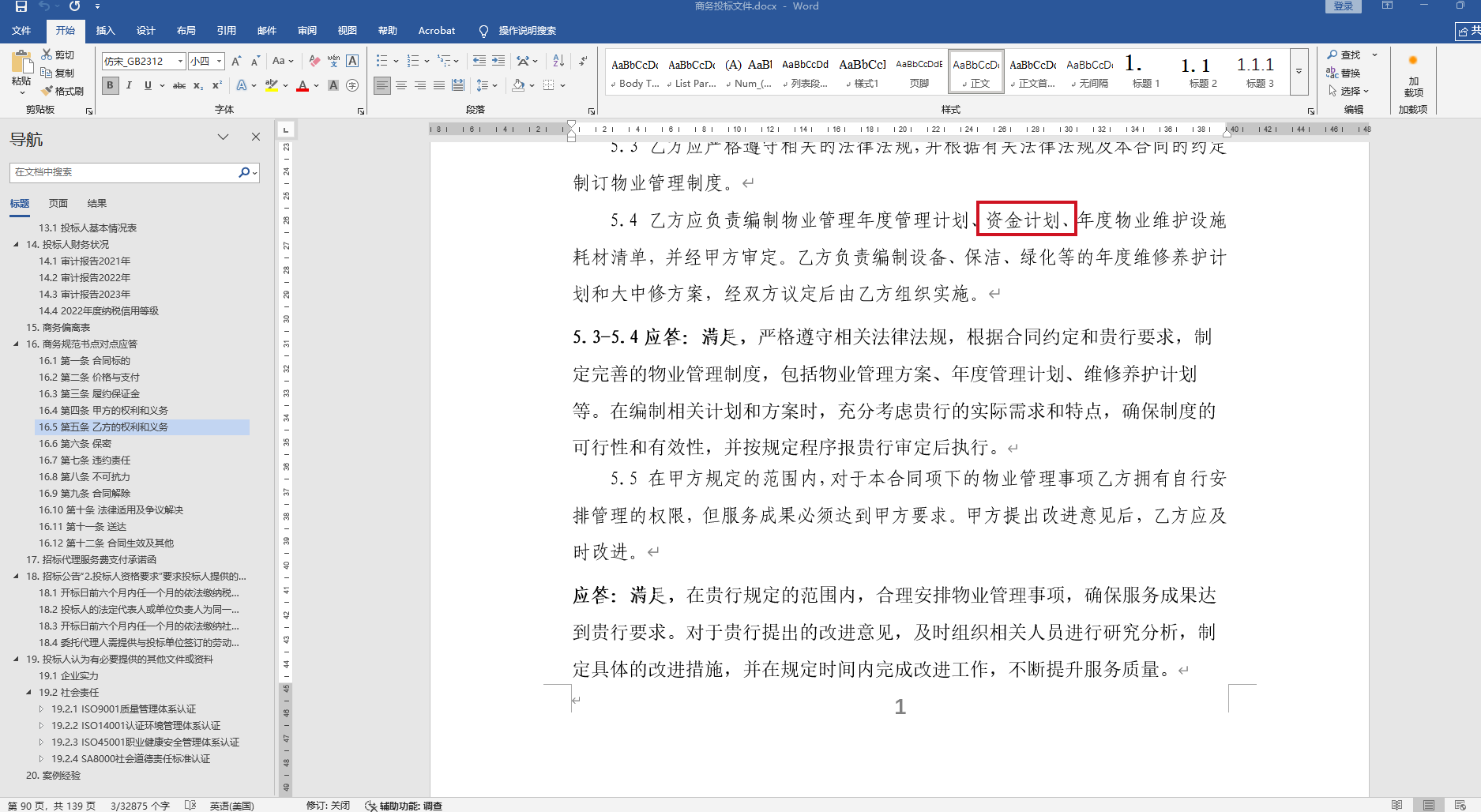The height and width of the screenshot is (812, 1481).
Task: Show or hide paragraph marks
Action: tap(583, 61)
